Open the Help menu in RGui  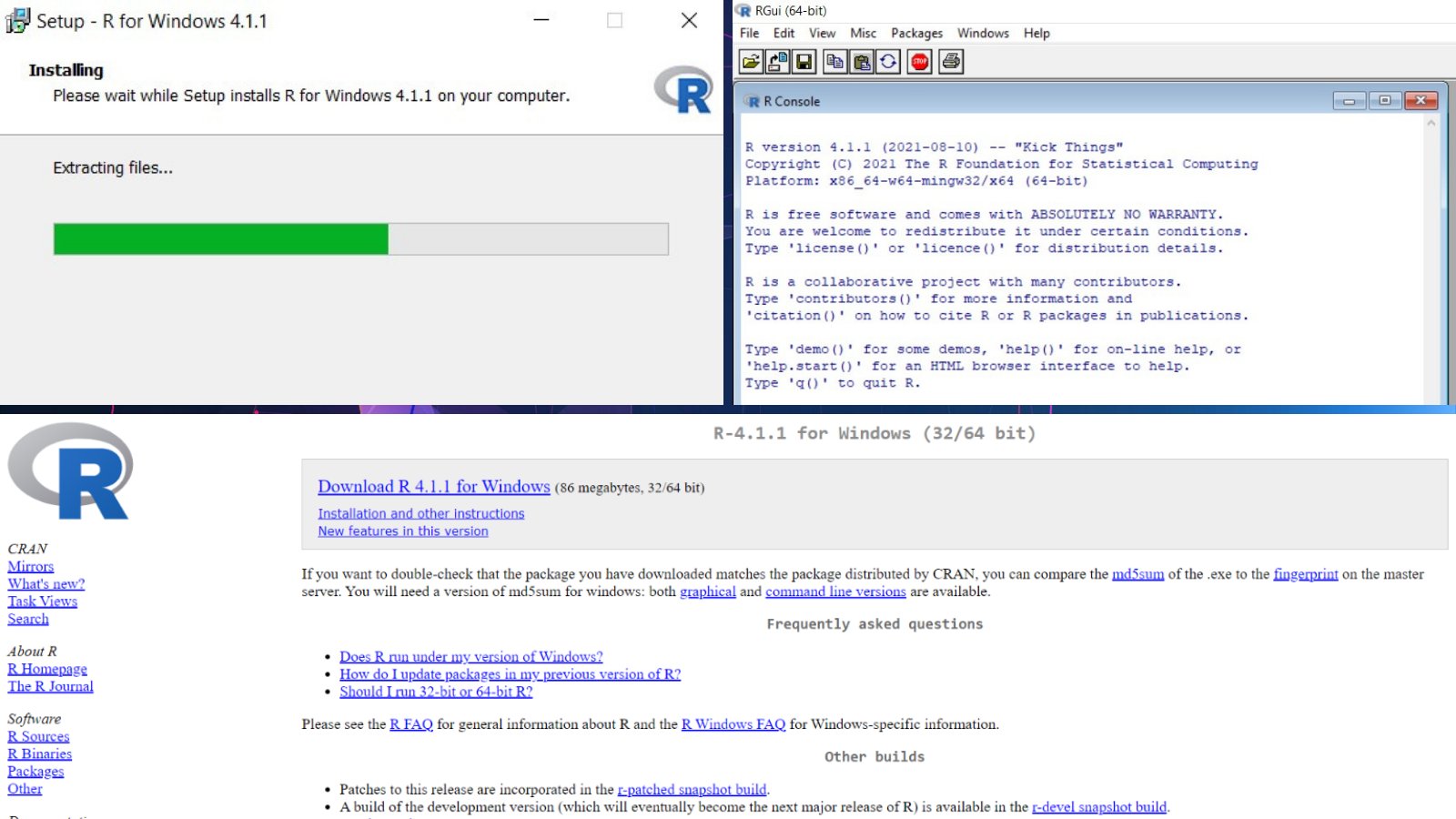coord(1036,33)
